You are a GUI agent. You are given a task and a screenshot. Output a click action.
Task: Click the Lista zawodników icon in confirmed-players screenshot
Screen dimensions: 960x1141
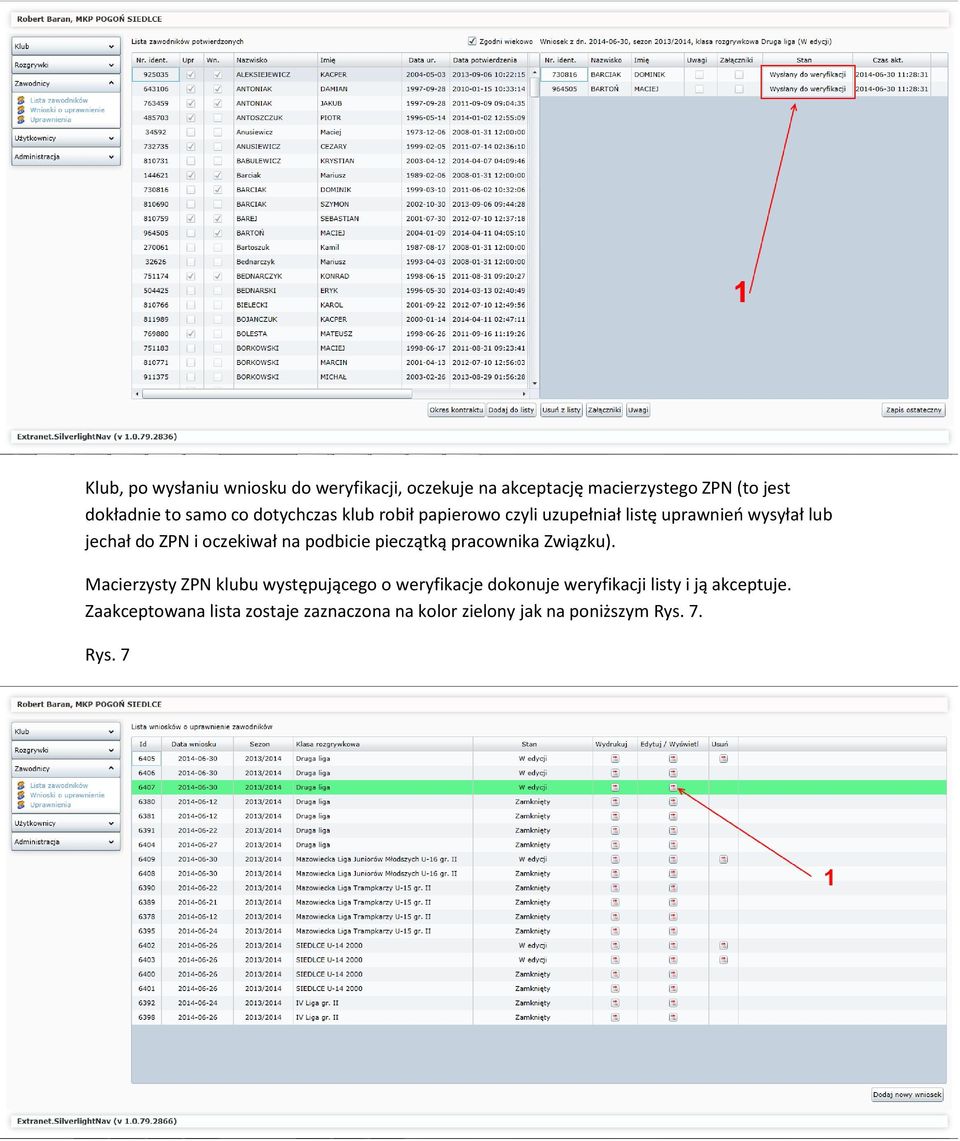coord(21,100)
